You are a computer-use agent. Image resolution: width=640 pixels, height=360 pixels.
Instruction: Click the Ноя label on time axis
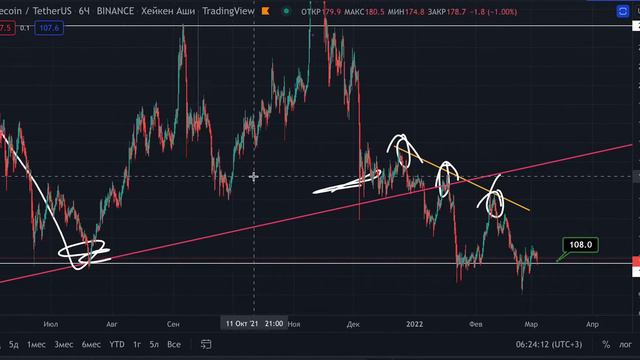[294, 324]
